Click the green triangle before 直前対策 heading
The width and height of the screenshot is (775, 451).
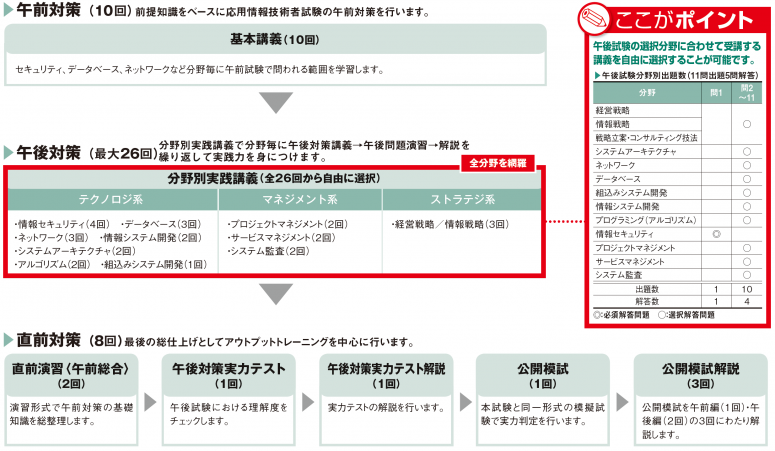tap(9, 341)
